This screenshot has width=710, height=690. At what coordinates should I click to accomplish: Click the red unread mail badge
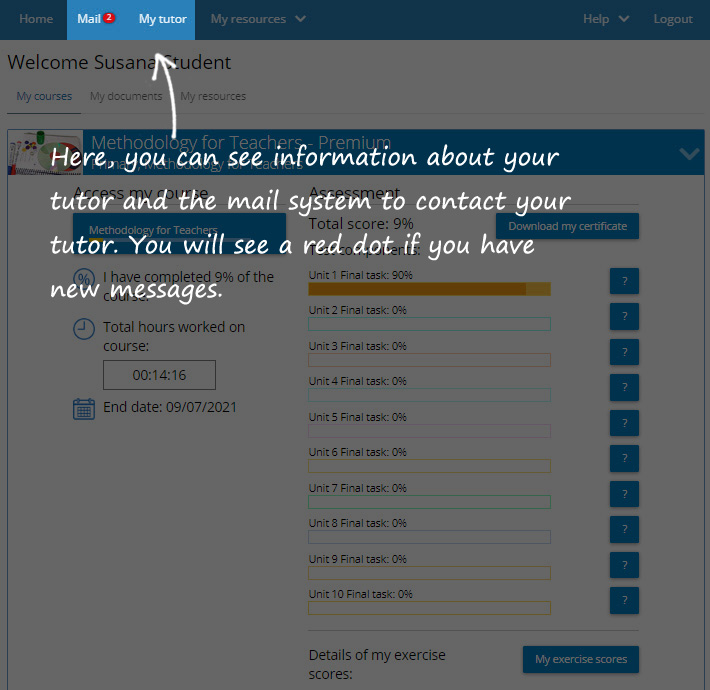pos(109,18)
